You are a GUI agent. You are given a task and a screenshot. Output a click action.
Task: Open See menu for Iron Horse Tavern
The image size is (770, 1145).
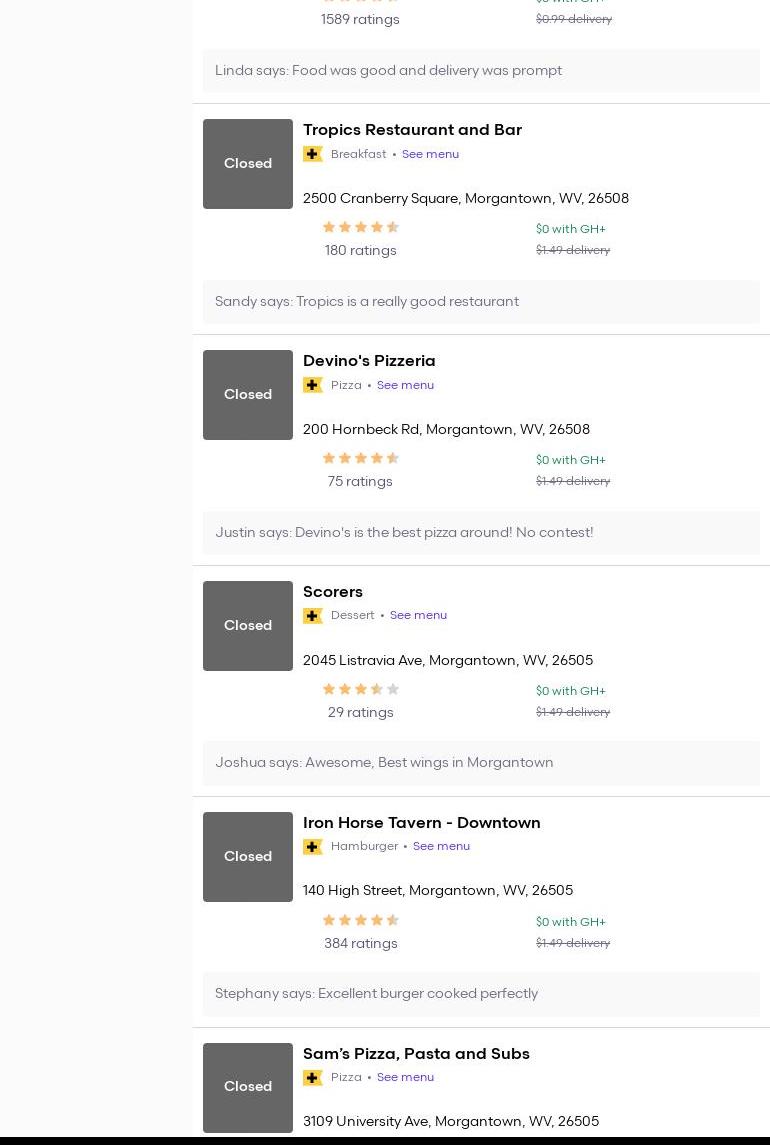[x=441, y=847]
